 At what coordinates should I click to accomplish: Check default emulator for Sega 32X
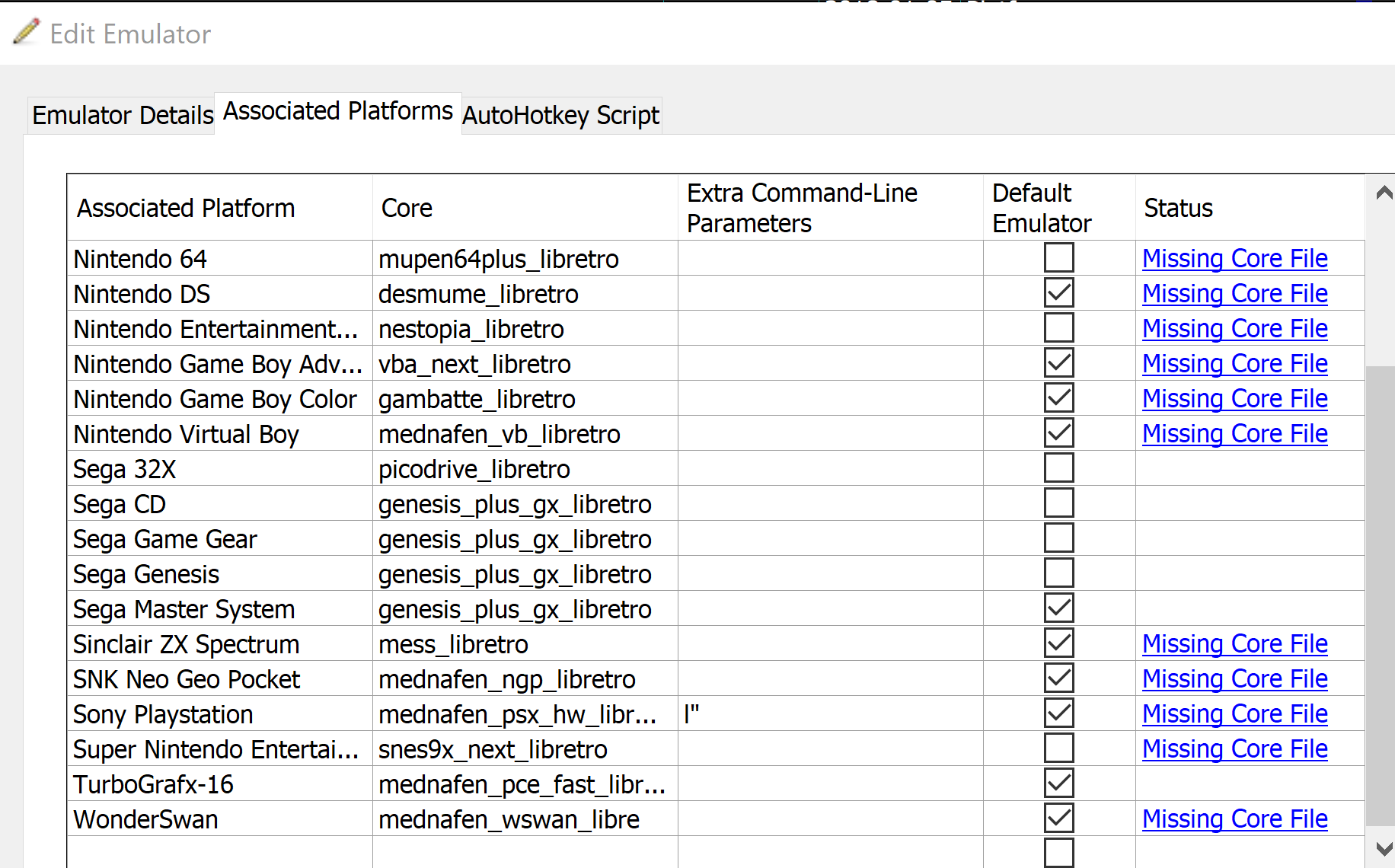point(1058,468)
